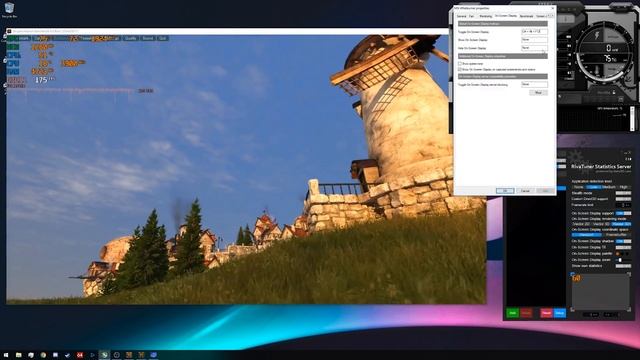Click the tab strip scroll arrows in properties
Image resolution: width=640 pixels, height=360 pixels.
(x=550, y=16)
